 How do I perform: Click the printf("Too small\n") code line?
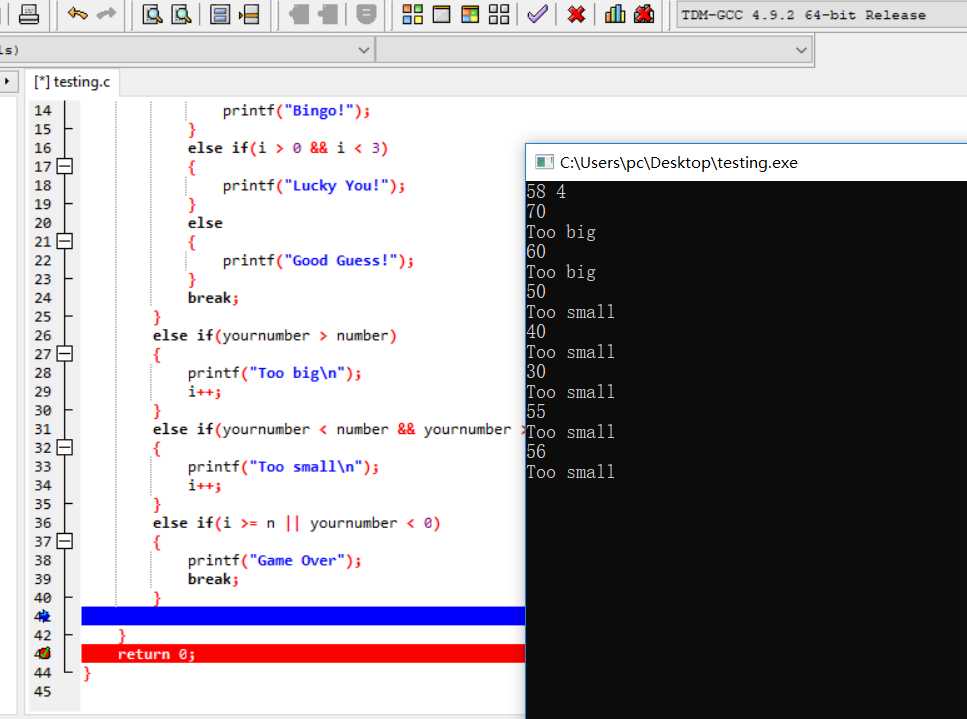pos(283,467)
